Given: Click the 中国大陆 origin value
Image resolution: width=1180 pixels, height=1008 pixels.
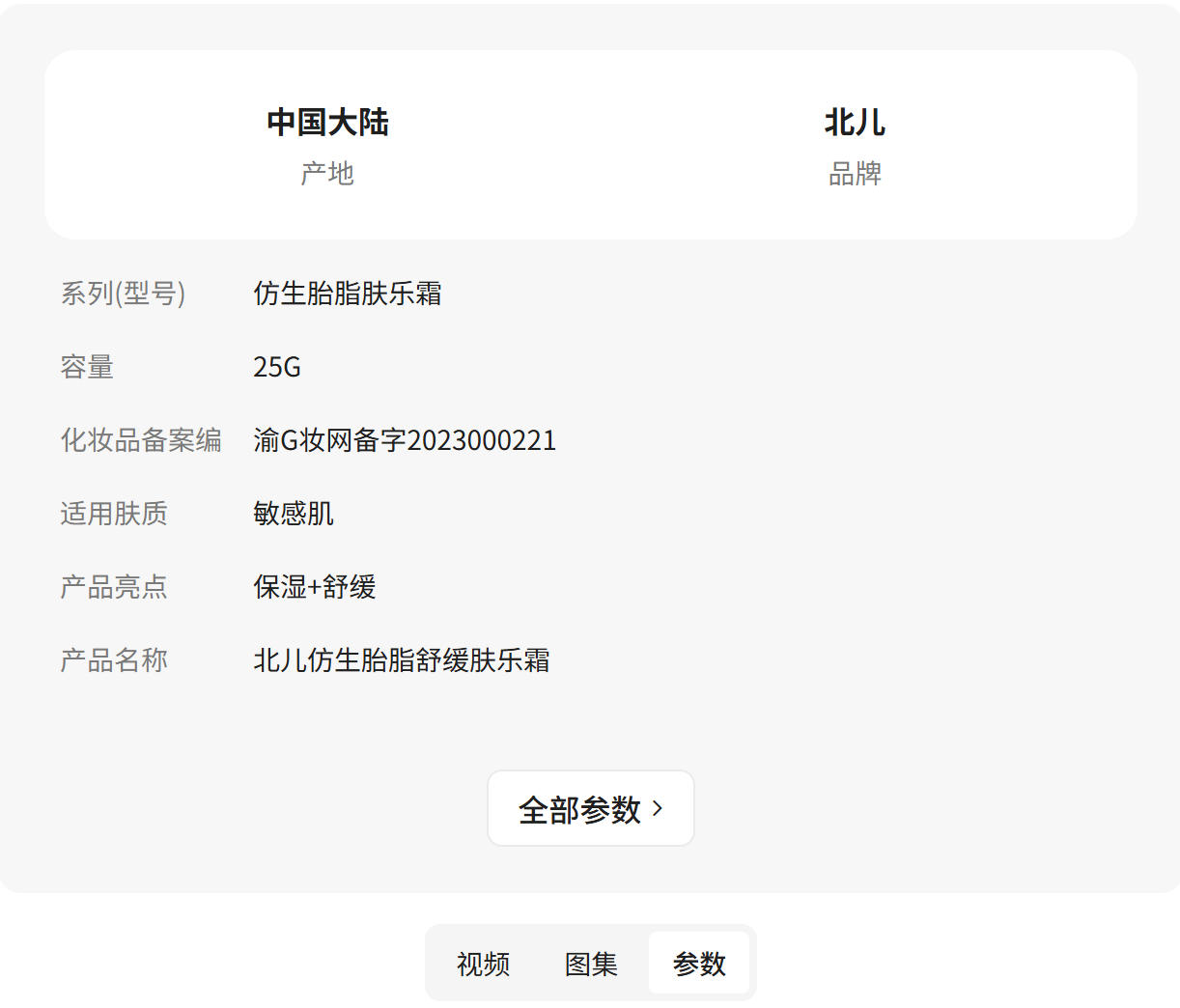Looking at the screenshot, I should tap(327, 123).
